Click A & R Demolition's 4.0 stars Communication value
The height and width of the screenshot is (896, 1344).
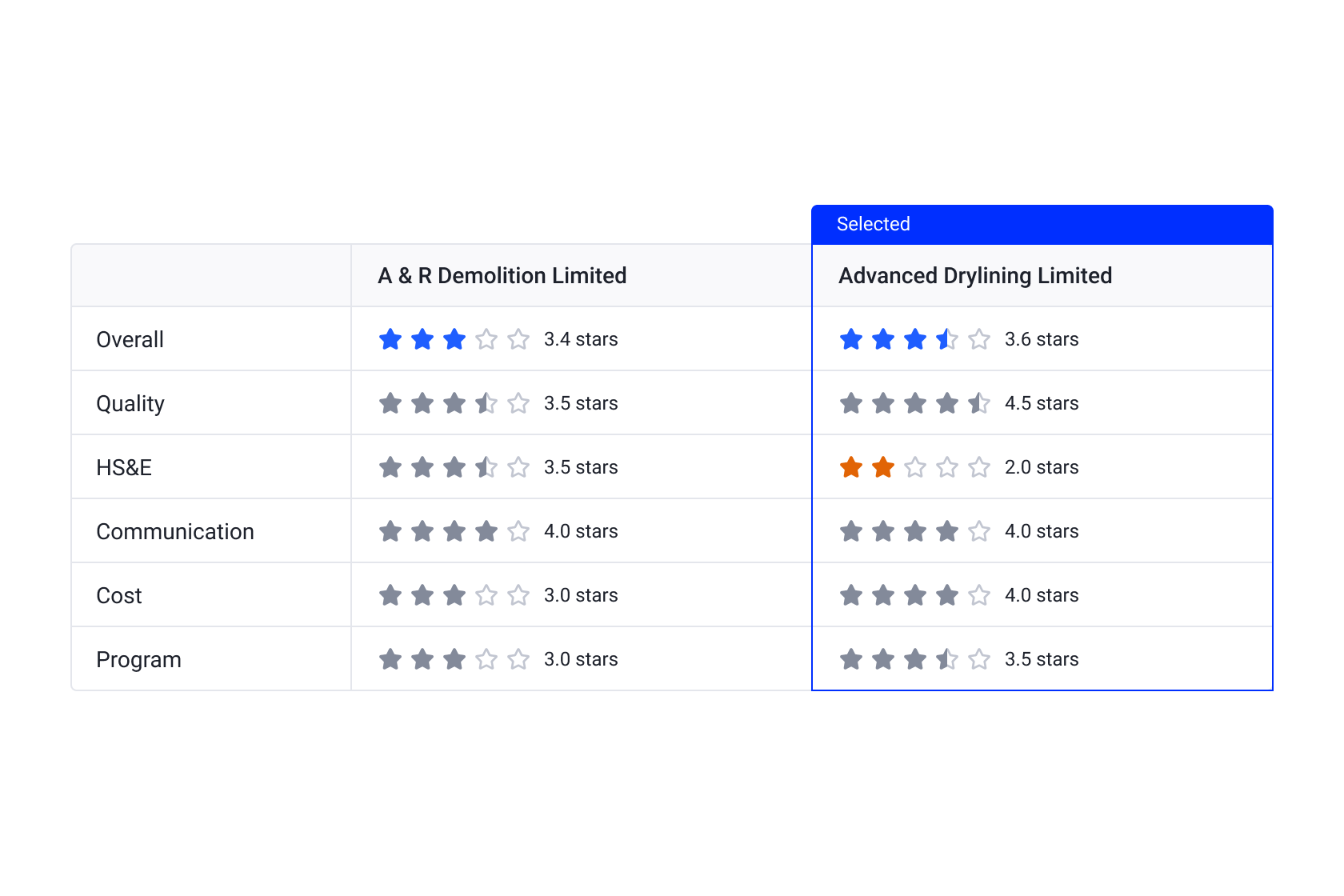pos(581,531)
